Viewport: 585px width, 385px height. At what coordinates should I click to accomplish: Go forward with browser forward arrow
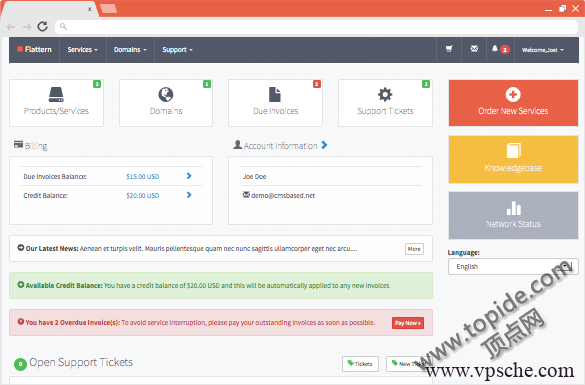(27, 27)
